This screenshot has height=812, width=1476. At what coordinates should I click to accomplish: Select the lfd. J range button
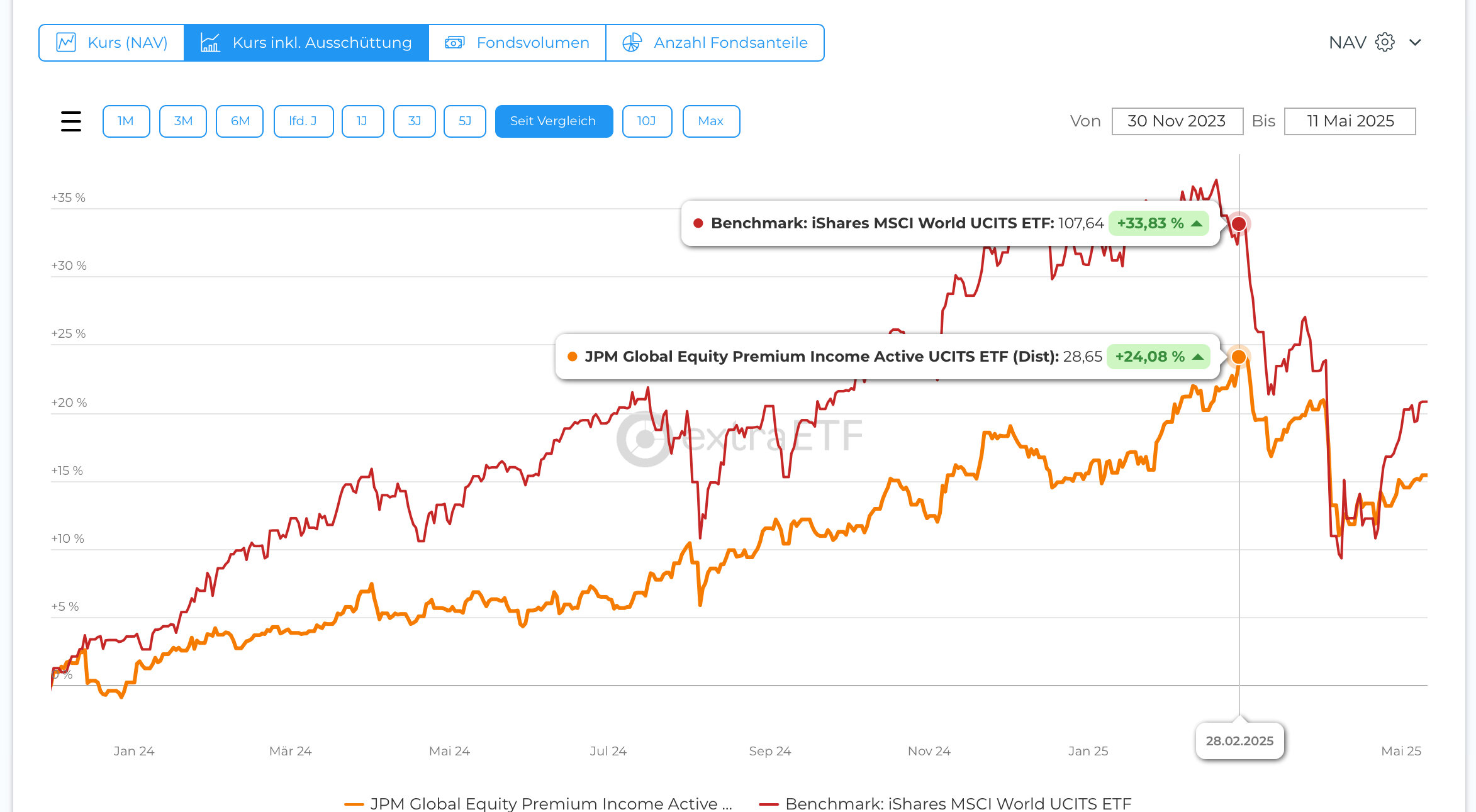(303, 121)
